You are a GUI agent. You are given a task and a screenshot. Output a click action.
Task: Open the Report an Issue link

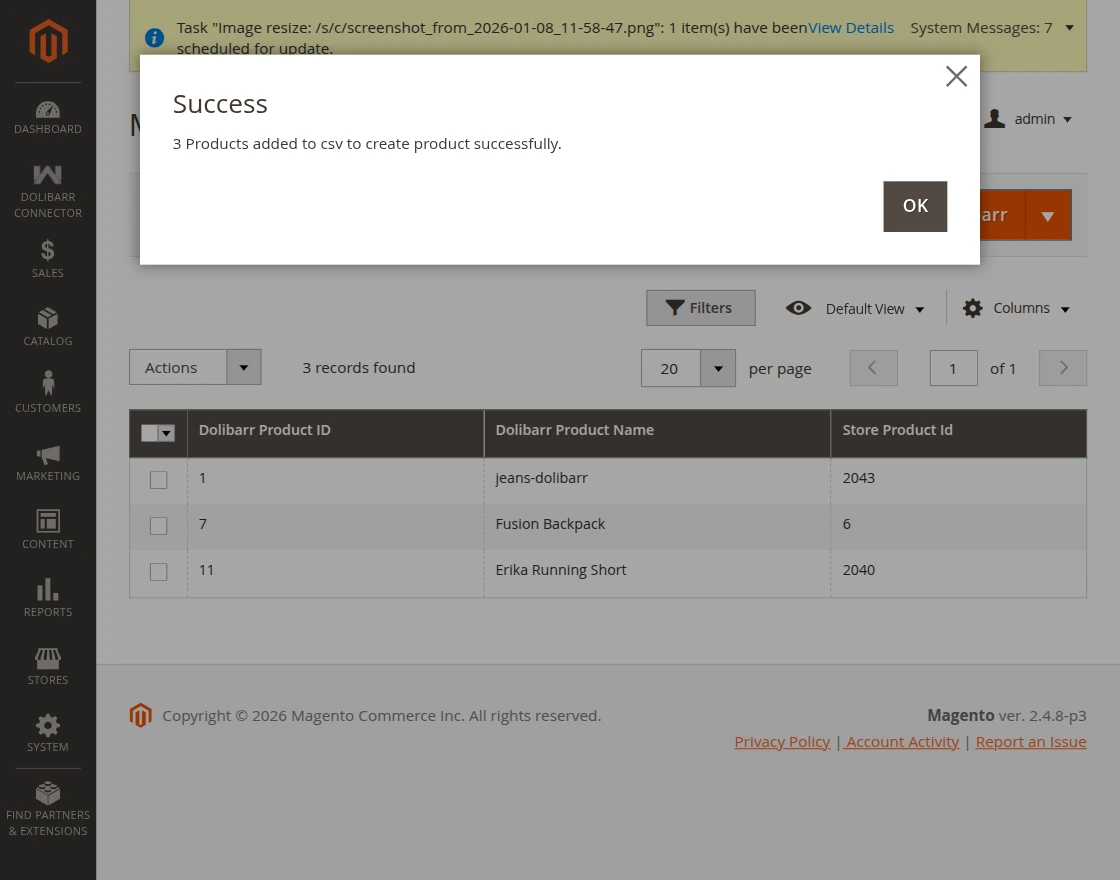1031,741
